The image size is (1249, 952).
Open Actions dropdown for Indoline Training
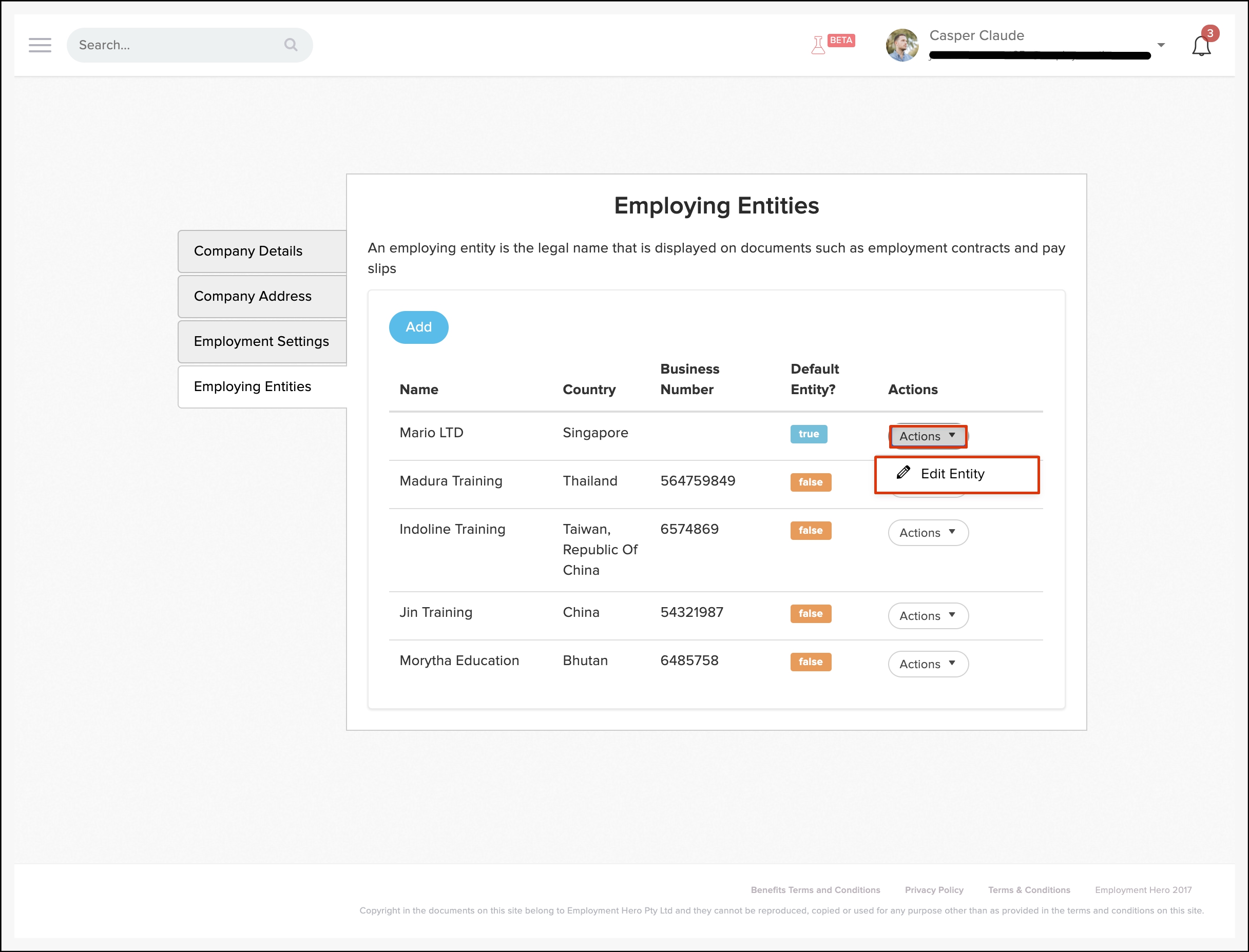click(x=928, y=533)
